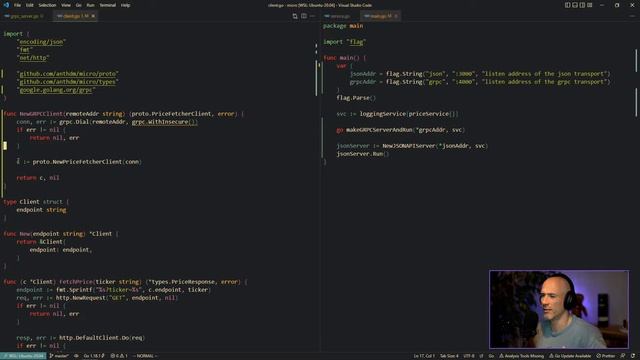Click the "net/http" import path

tap(33, 58)
